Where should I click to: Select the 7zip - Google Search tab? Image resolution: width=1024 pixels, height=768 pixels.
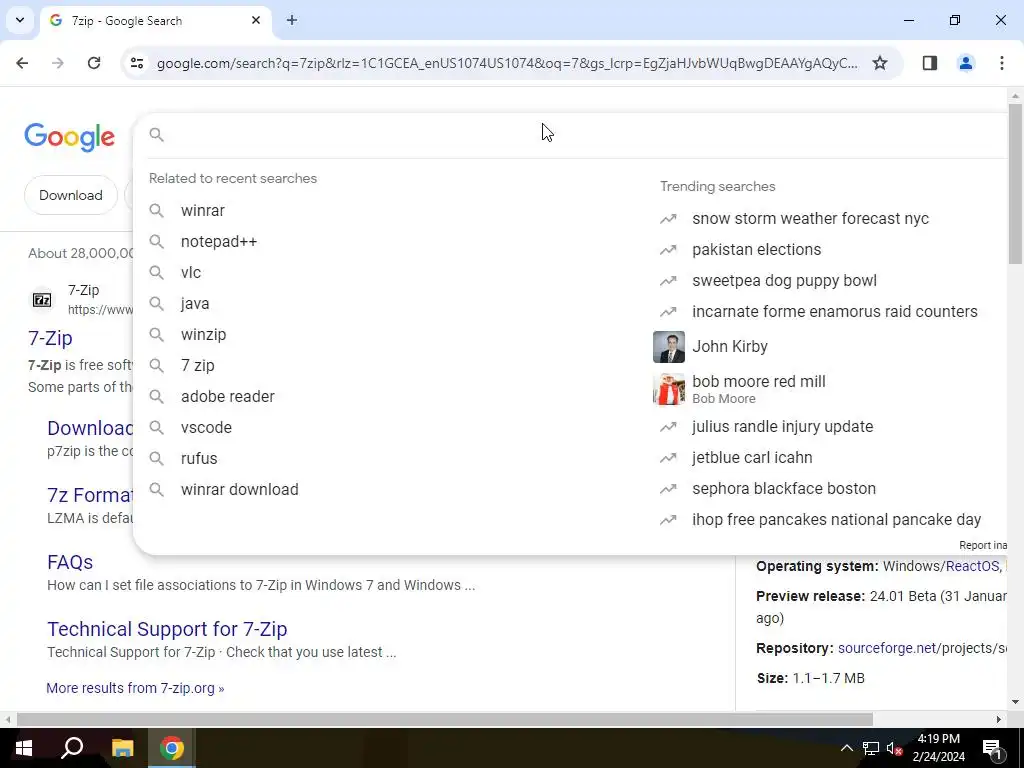[155, 20]
